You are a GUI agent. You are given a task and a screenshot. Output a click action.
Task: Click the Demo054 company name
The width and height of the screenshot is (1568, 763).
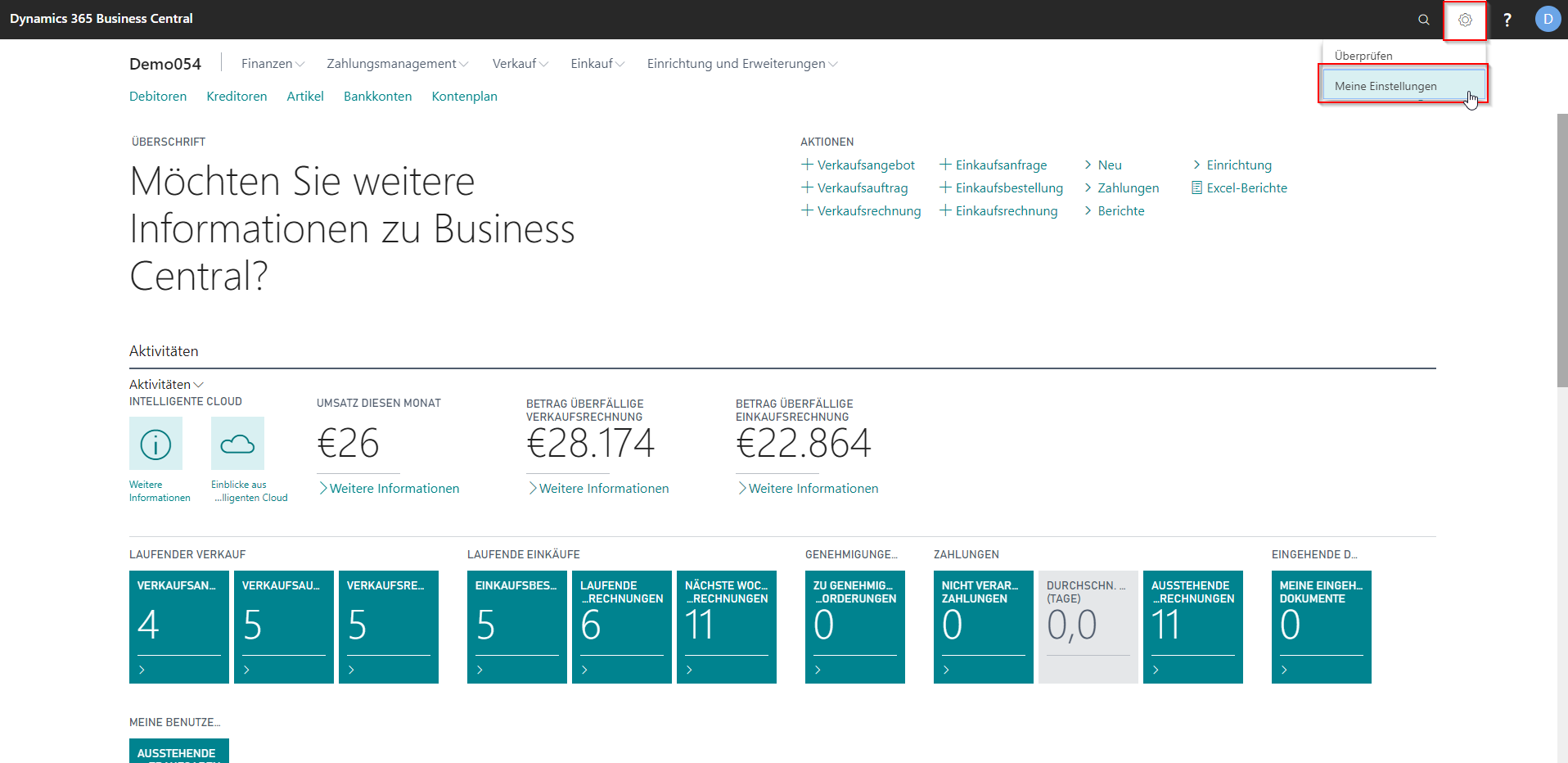pyautogui.click(x=165, y=64)
